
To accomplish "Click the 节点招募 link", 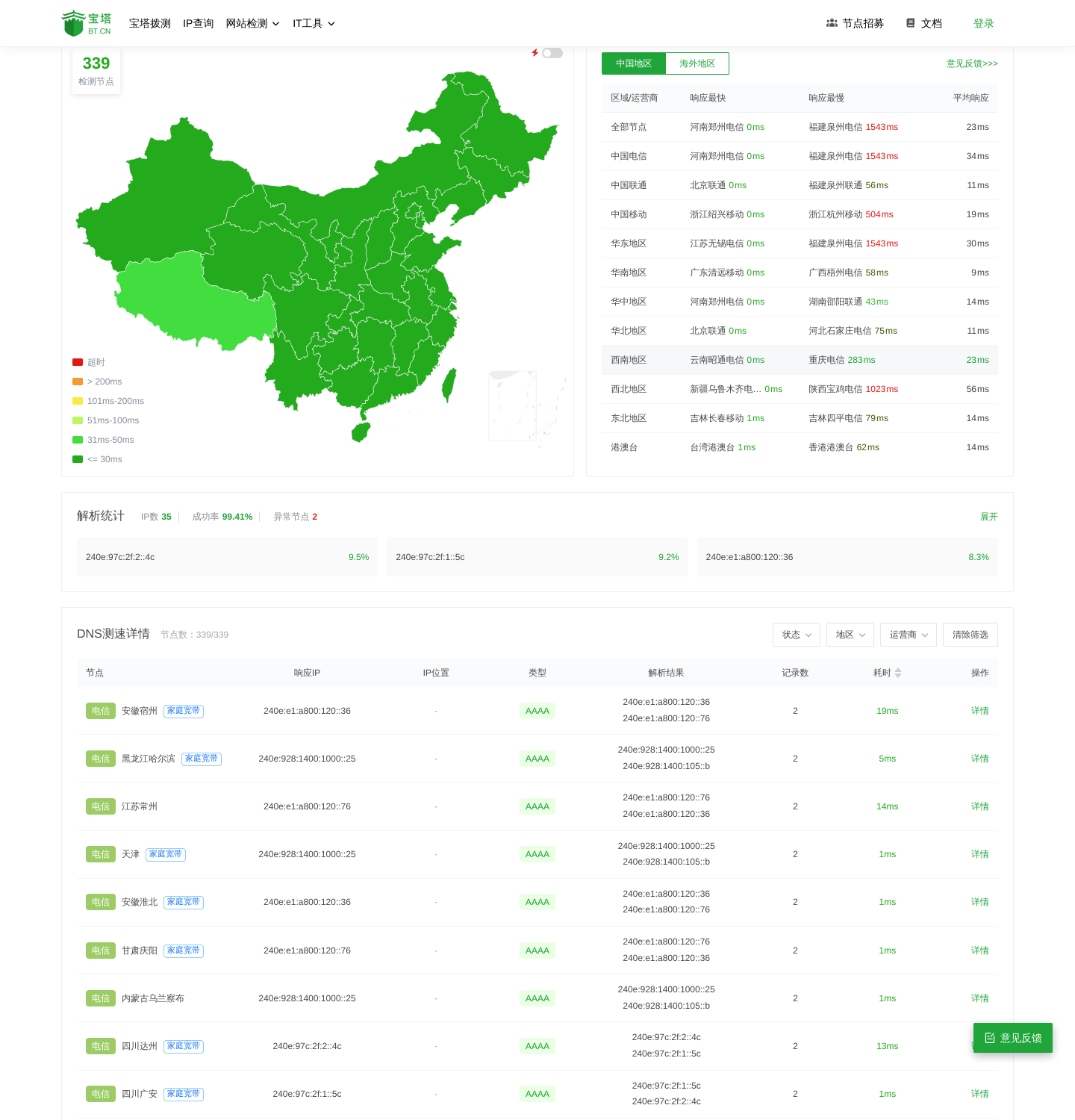I will 855,23.
